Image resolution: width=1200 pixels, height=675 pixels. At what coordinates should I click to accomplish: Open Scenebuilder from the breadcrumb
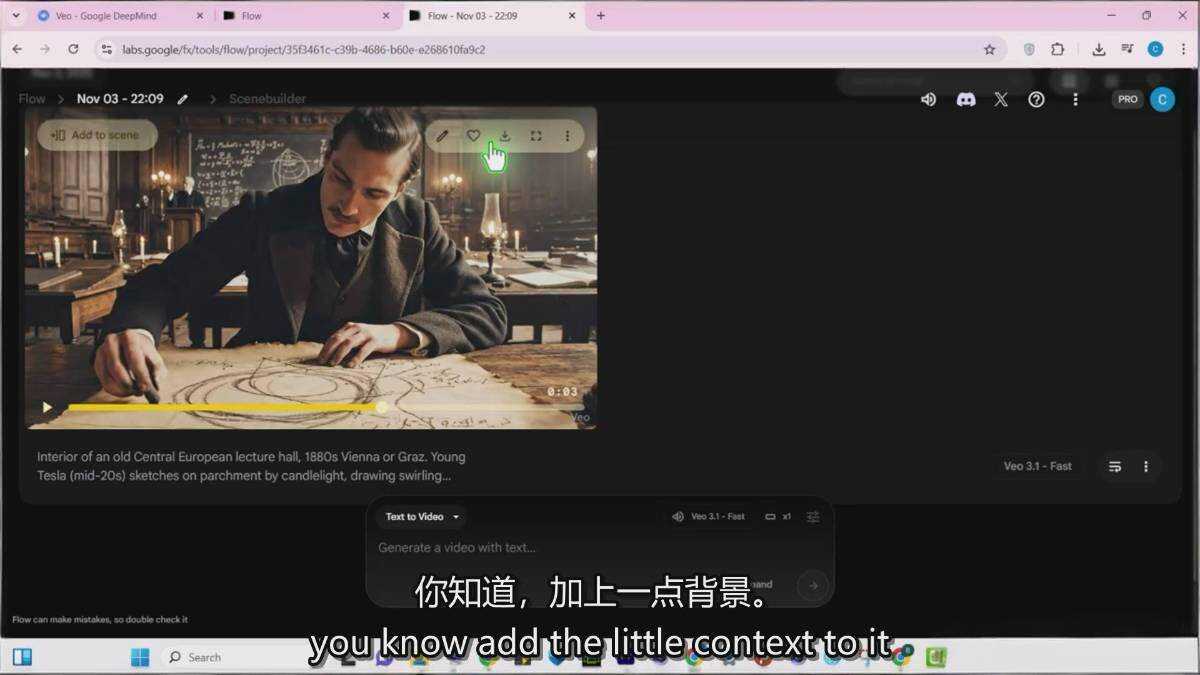pyautogui.click(x=267, y=99)
